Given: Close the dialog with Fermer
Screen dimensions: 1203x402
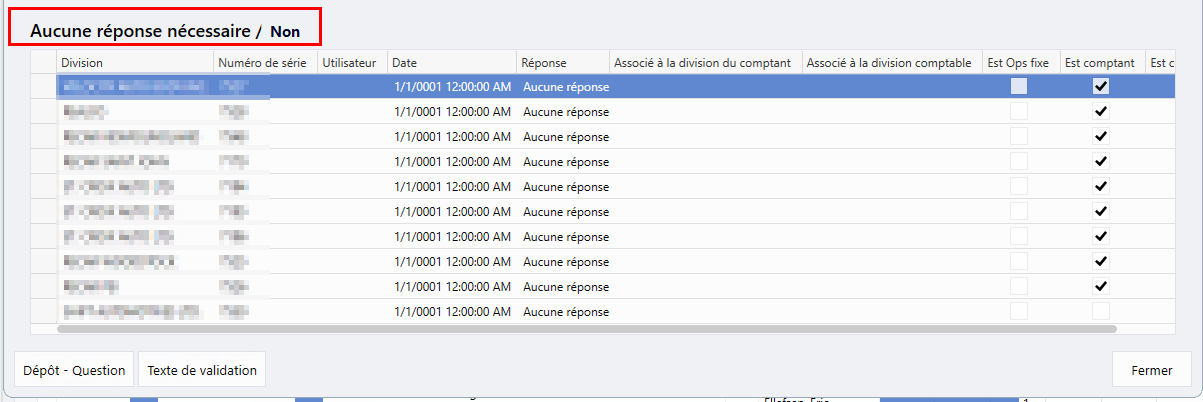Looking at the screenshot, I should coord(1151,370).
